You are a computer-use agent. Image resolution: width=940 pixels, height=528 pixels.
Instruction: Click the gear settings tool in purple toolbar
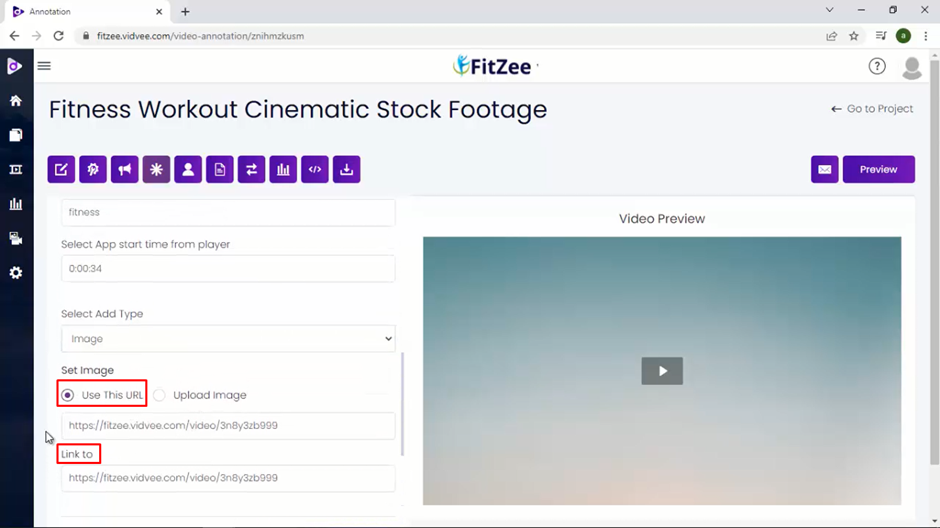point(93,170)
